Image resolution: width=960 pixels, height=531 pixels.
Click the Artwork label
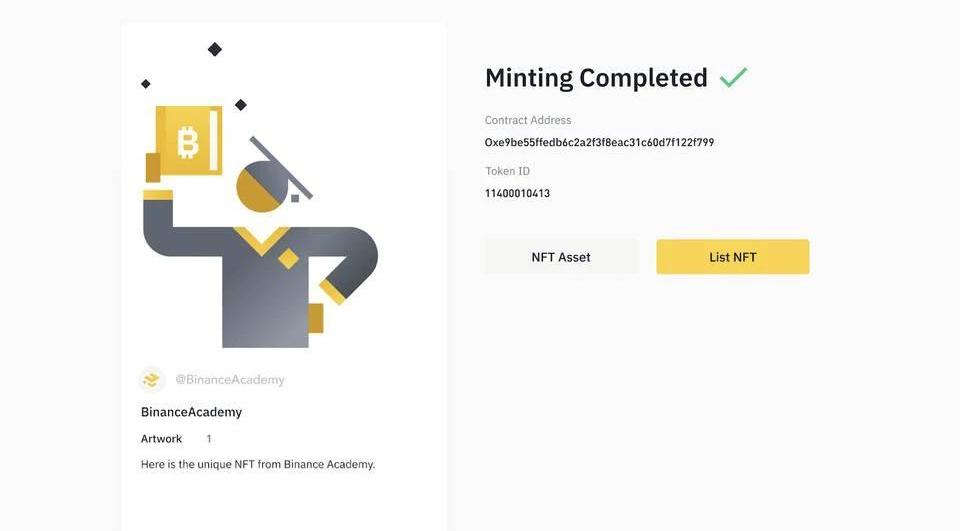point(161,439)
